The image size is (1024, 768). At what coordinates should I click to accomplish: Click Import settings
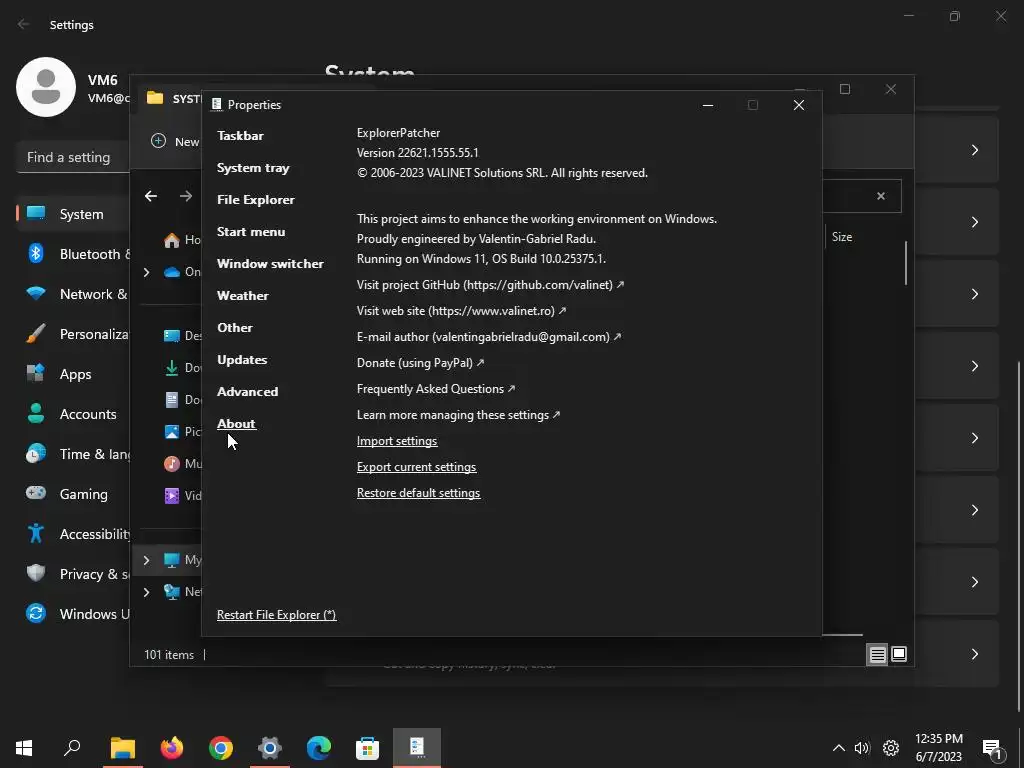point(397,441)
